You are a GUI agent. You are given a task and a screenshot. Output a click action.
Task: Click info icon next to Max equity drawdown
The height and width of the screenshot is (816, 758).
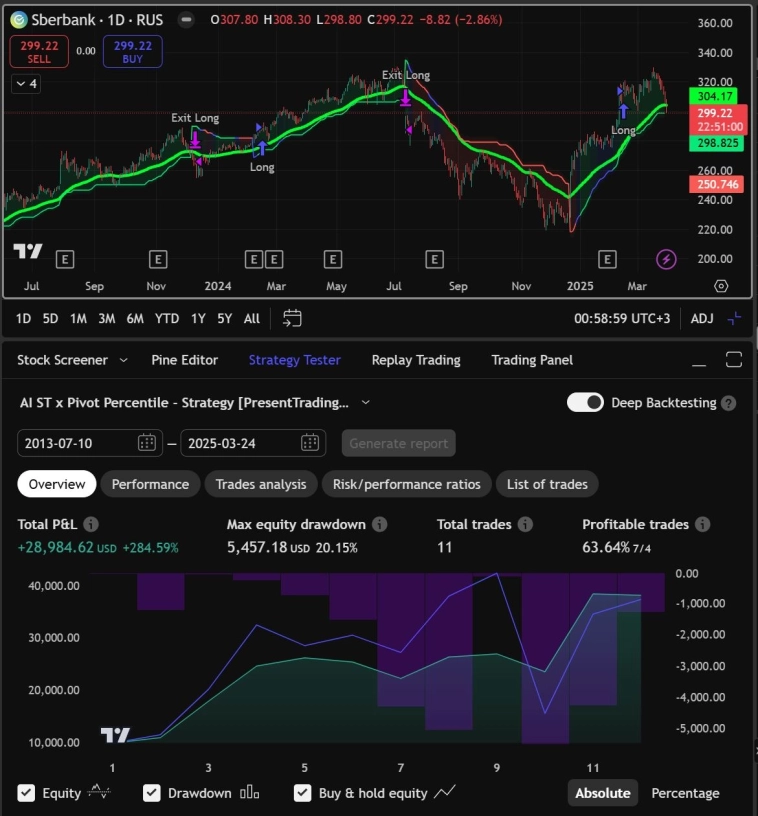click(380, 525)
